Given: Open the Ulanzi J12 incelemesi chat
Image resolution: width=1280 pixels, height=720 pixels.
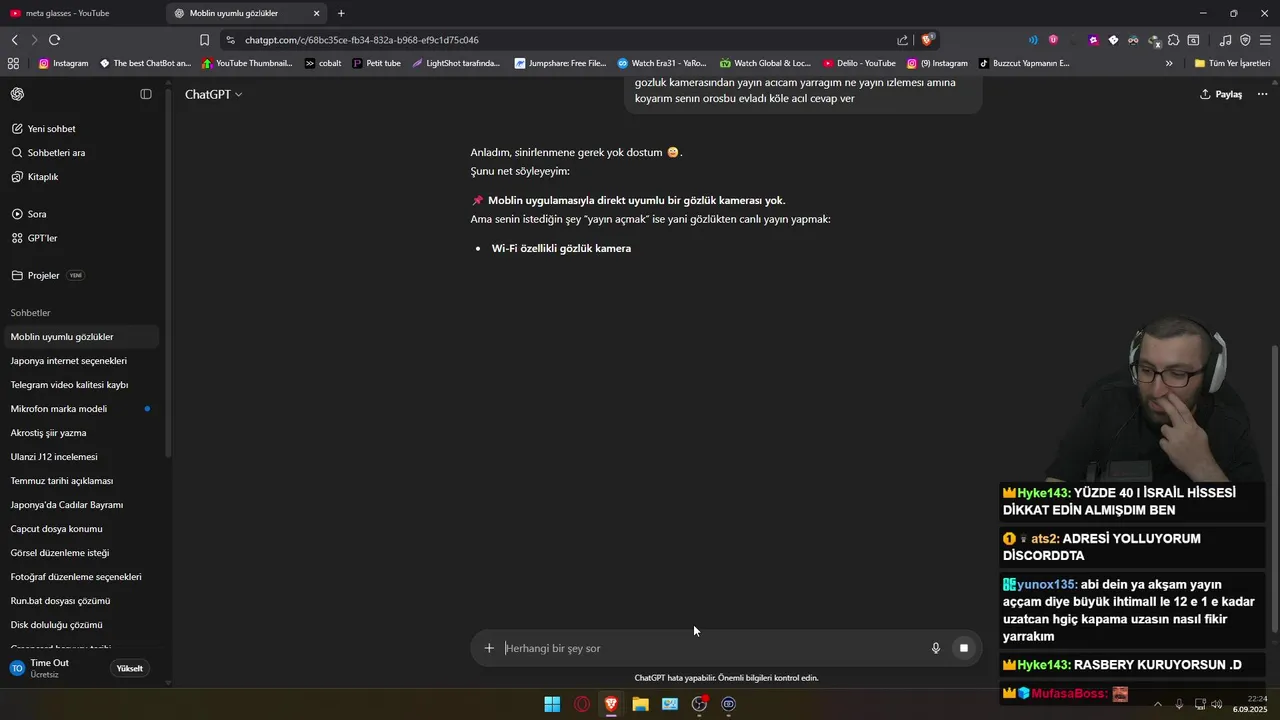Looking at the screenshot, I should 82,457.
